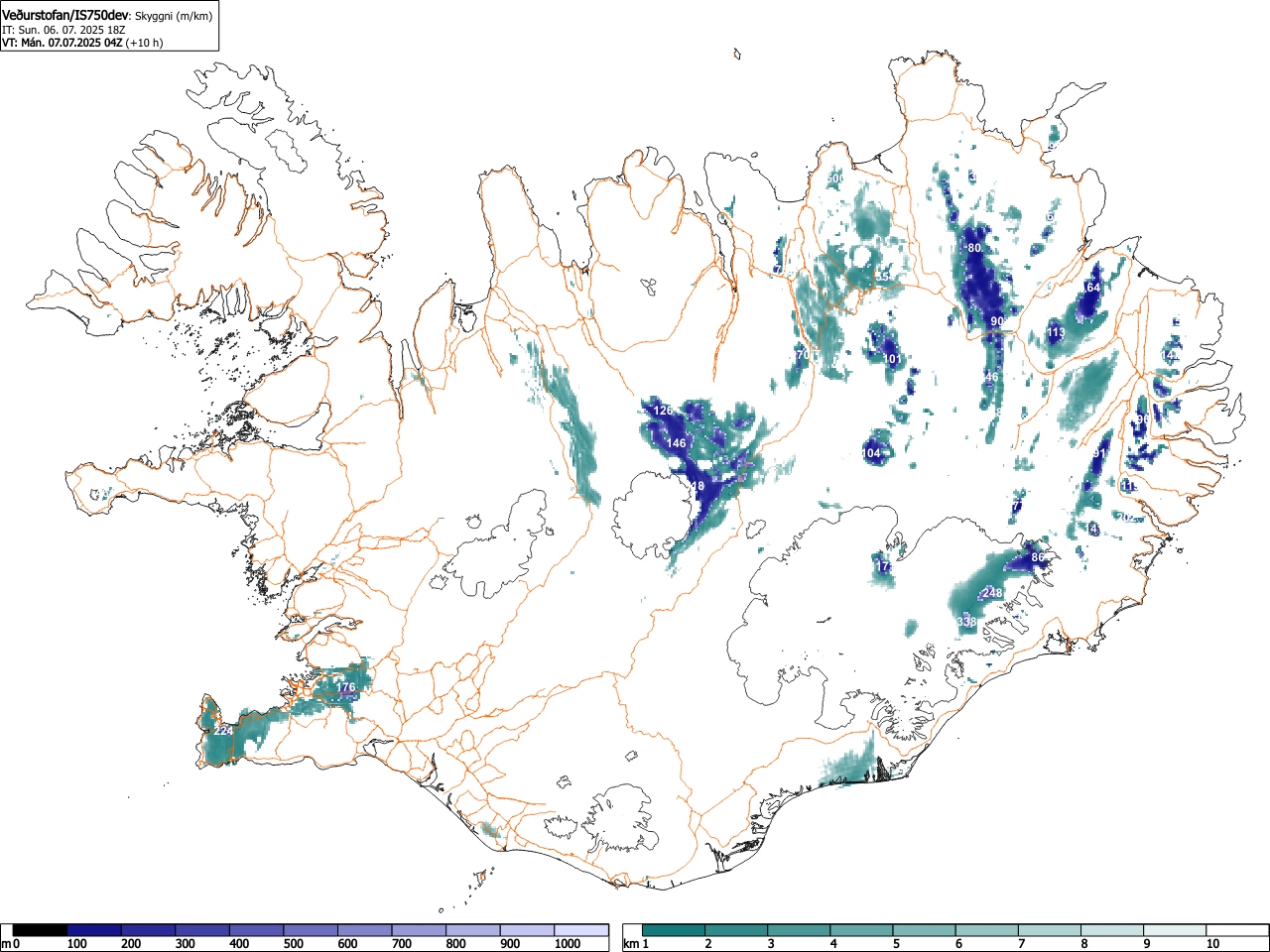Click the '2' tick label on the km legend
Screen dimensions: 1270x952
[x=707, y=944]
